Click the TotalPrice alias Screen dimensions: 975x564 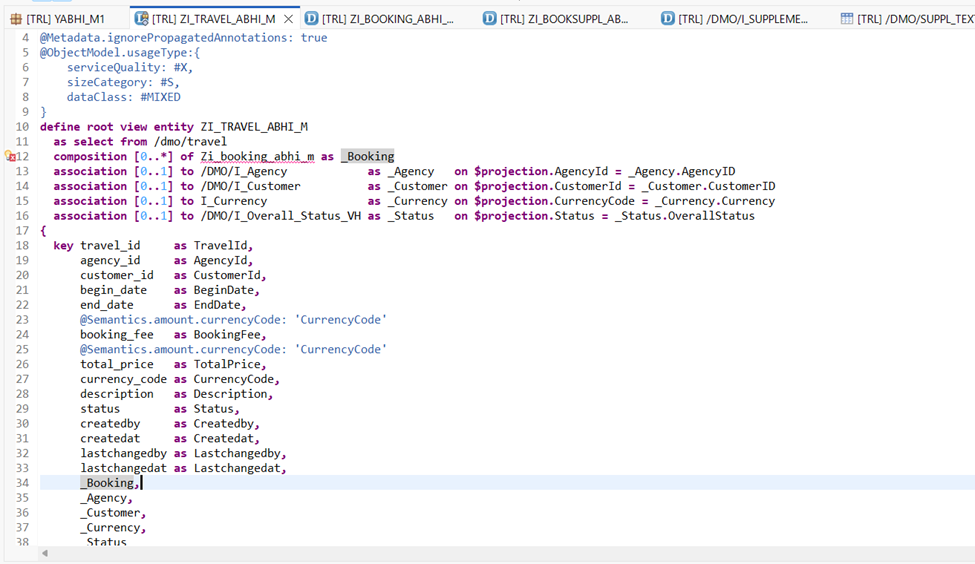[x=226, y=364]
